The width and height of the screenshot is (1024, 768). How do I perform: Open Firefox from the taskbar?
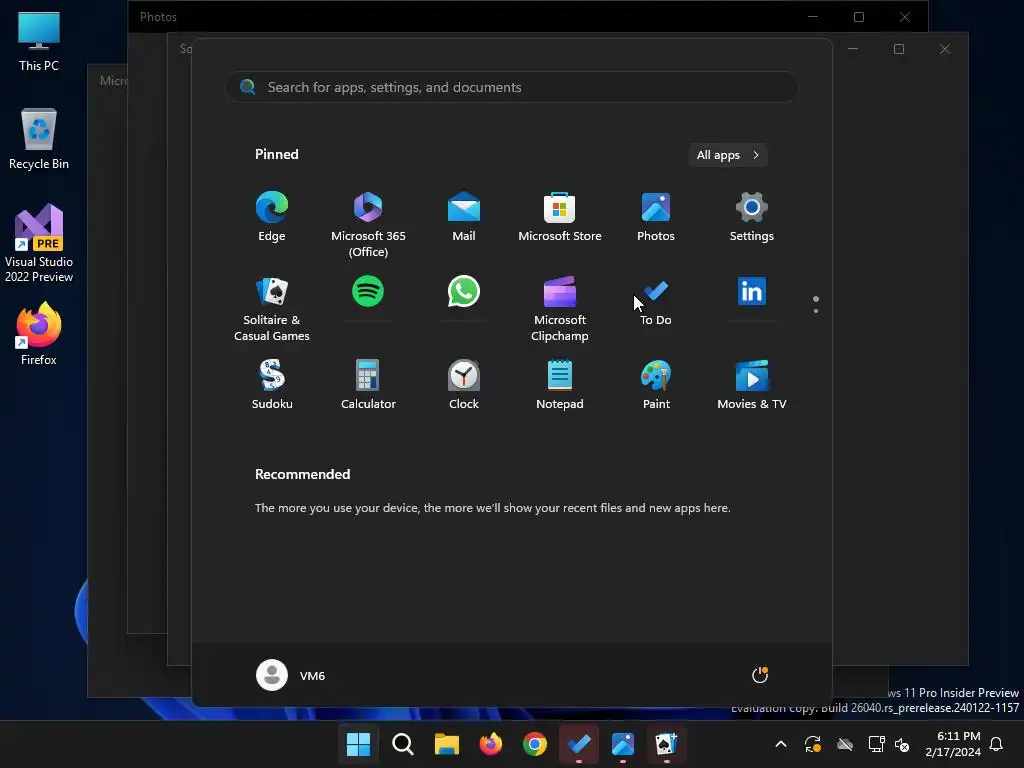490,744
